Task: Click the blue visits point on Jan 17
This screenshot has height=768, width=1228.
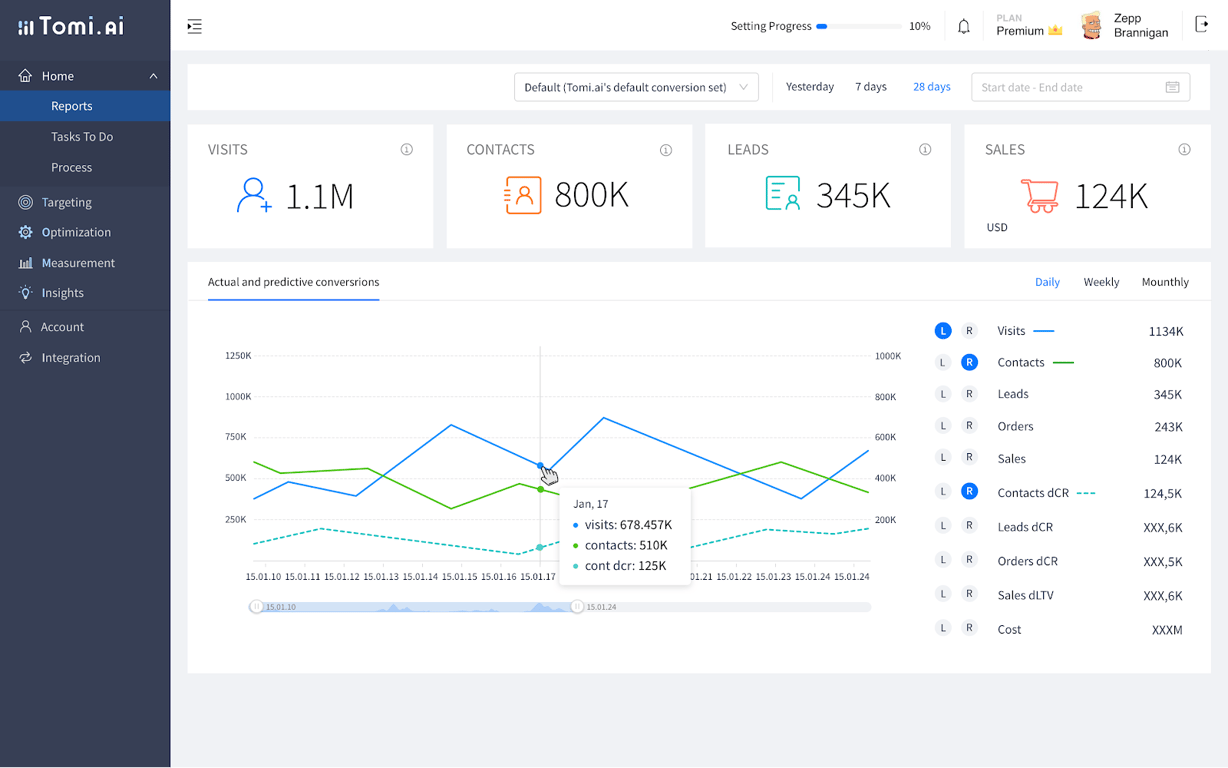Action: pyautogui.click(x=541, y=466)
